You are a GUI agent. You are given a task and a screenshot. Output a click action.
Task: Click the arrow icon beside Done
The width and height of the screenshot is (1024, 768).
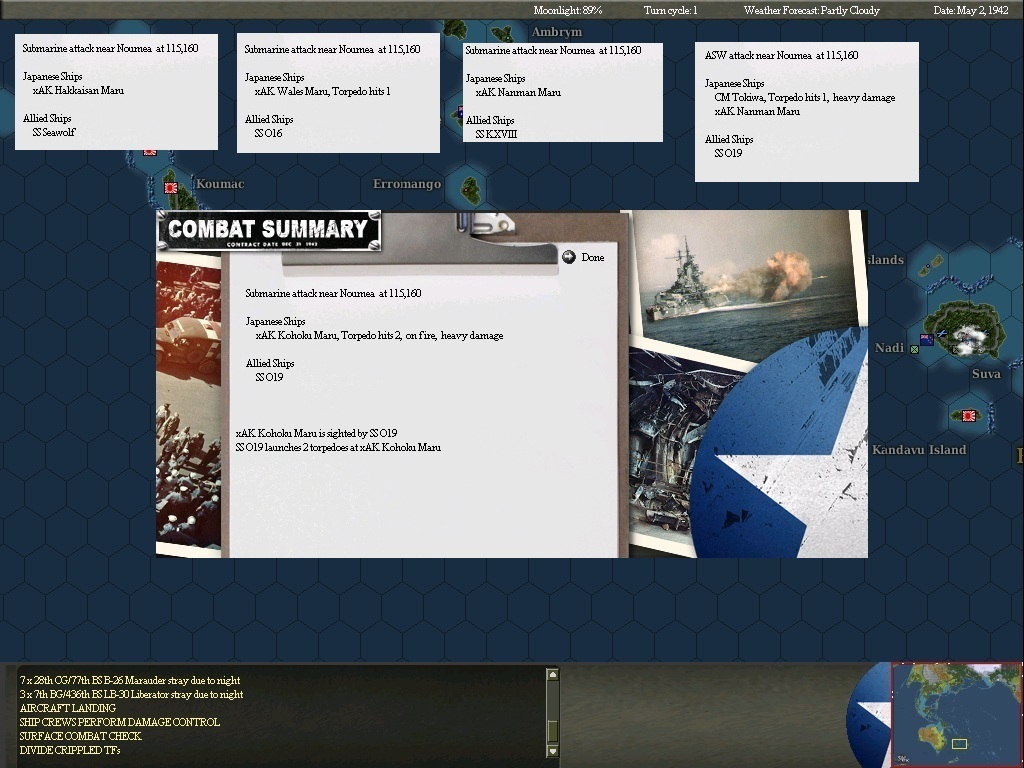coord(569,257)
